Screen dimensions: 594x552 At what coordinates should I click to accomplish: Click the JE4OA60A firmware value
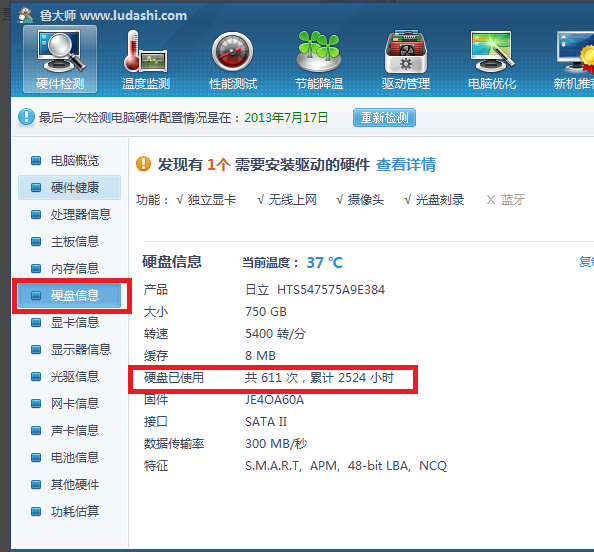pos(274,400)
